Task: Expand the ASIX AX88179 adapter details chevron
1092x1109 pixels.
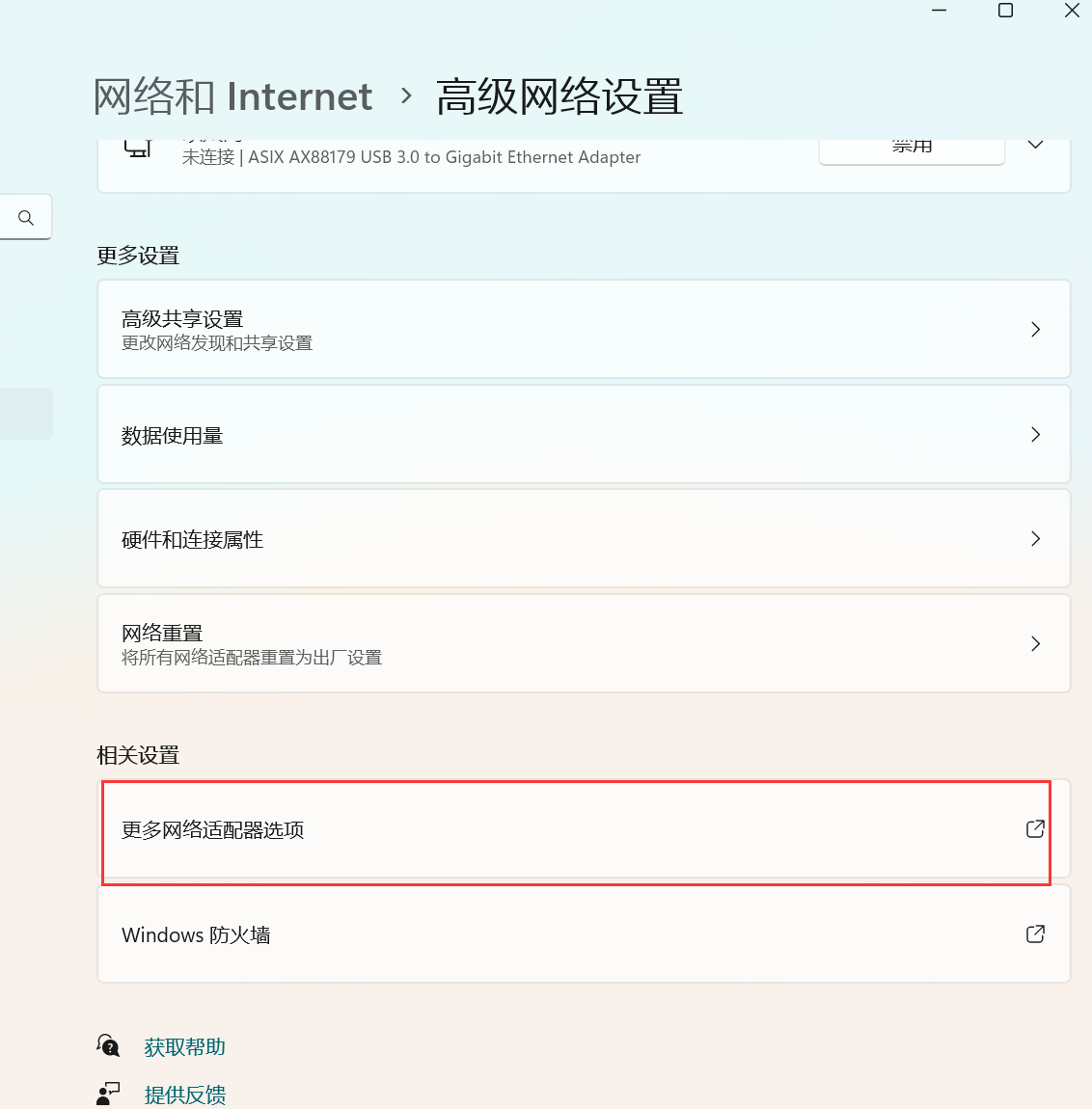Action: coord(1034,145)
